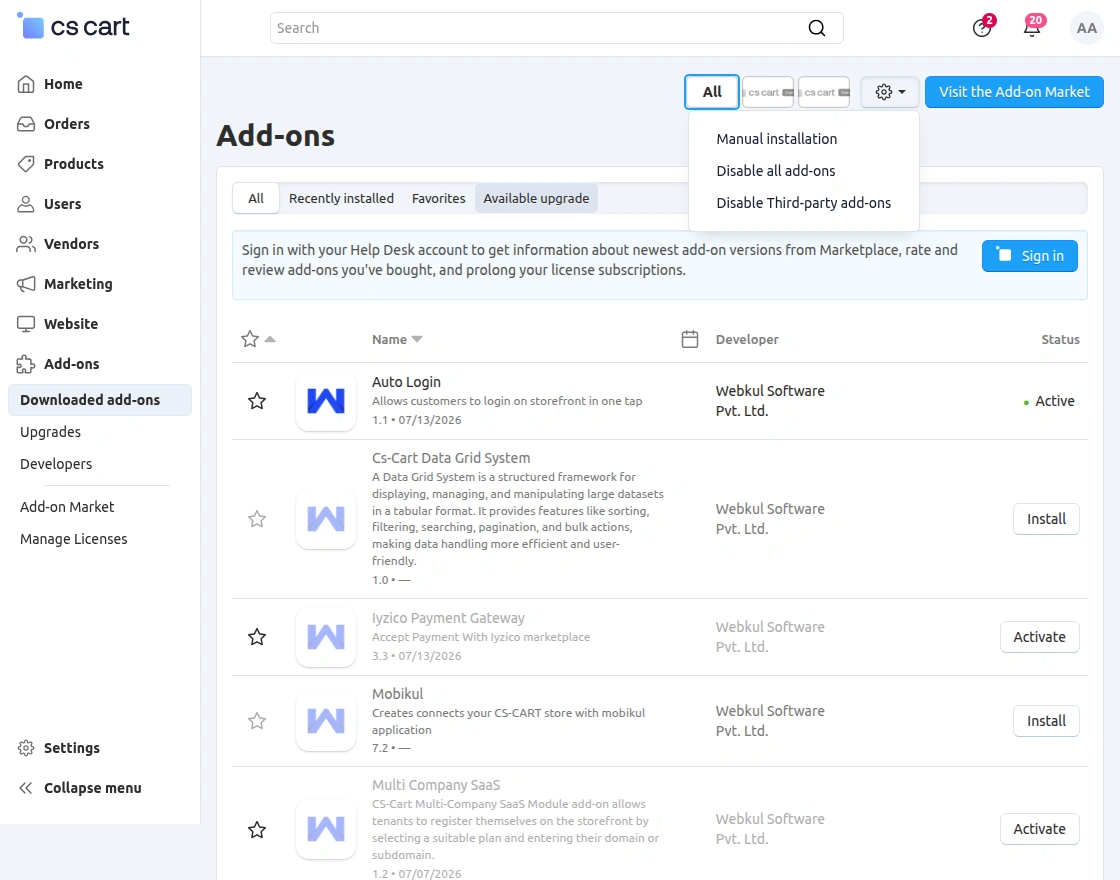Viewport: 1120px width, 880px height.
Task: Install the Mobikul add-on
Action: pos(1046,721)
